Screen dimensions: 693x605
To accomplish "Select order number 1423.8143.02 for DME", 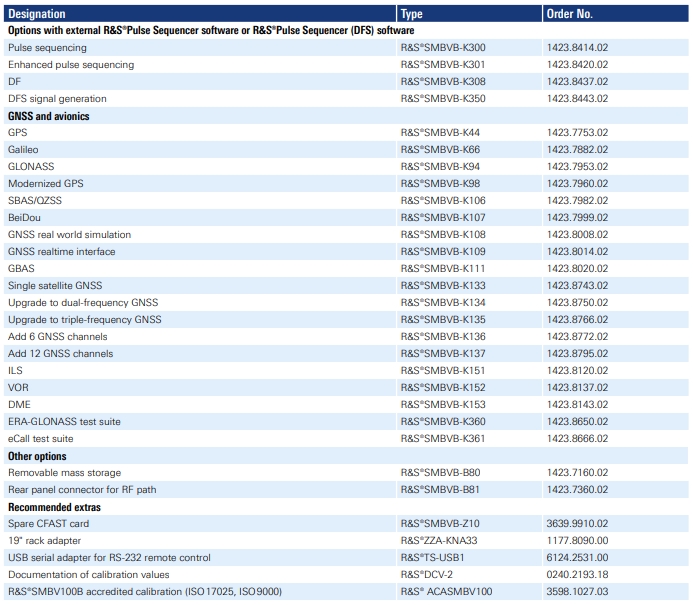I will click(577, 405).
